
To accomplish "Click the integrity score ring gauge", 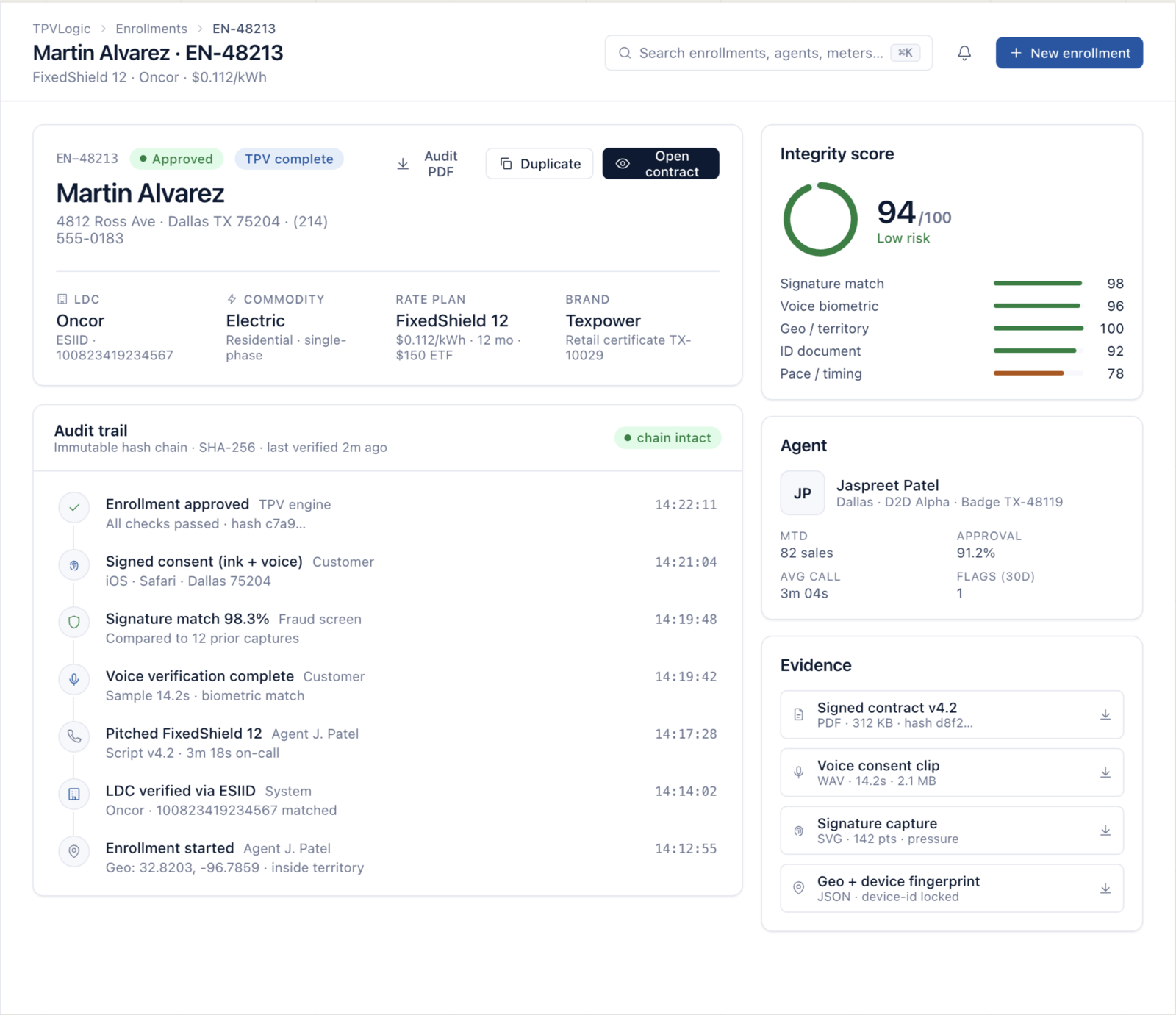I will click(x=820, y=219).
